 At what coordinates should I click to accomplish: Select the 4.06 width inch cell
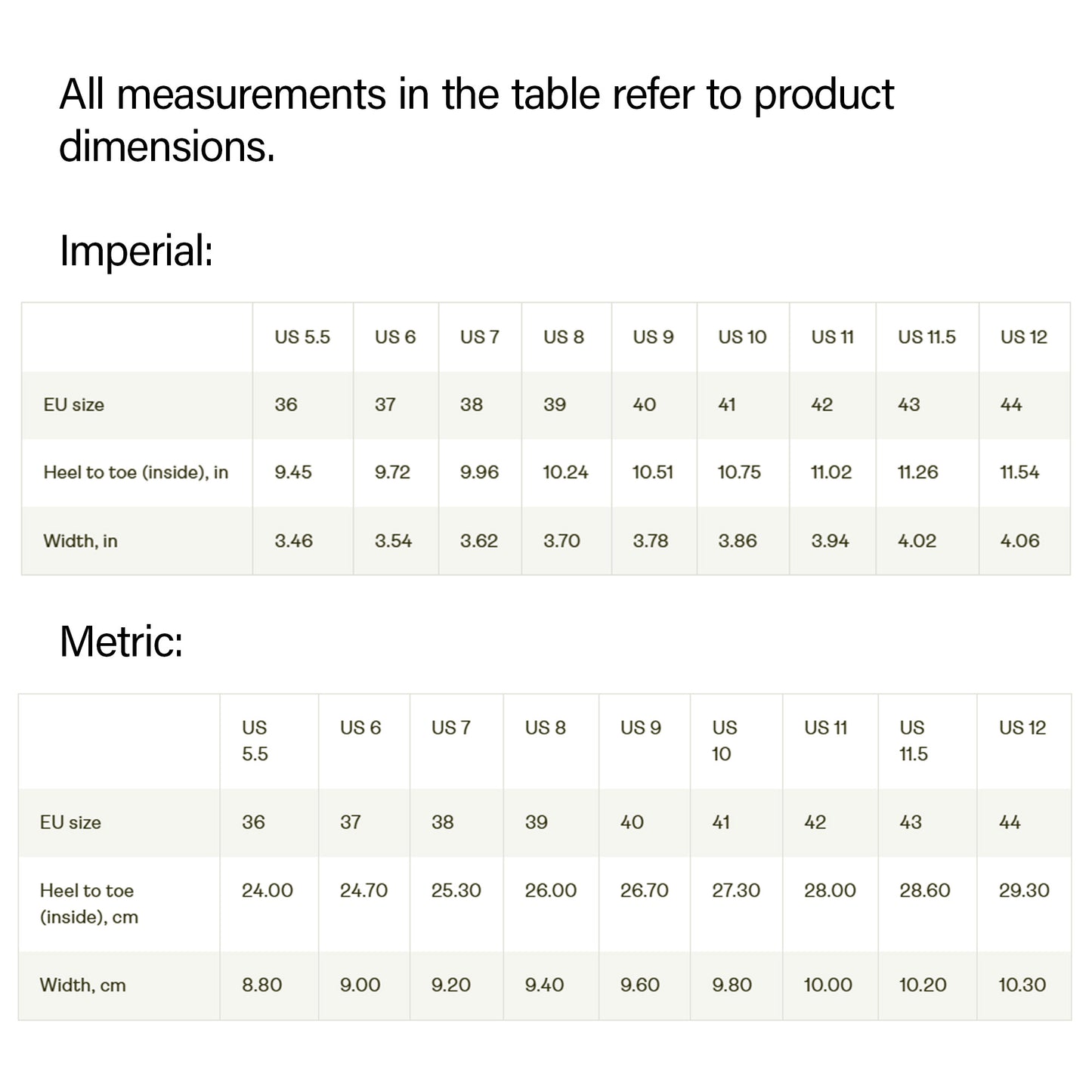(x=1019, y=541)
